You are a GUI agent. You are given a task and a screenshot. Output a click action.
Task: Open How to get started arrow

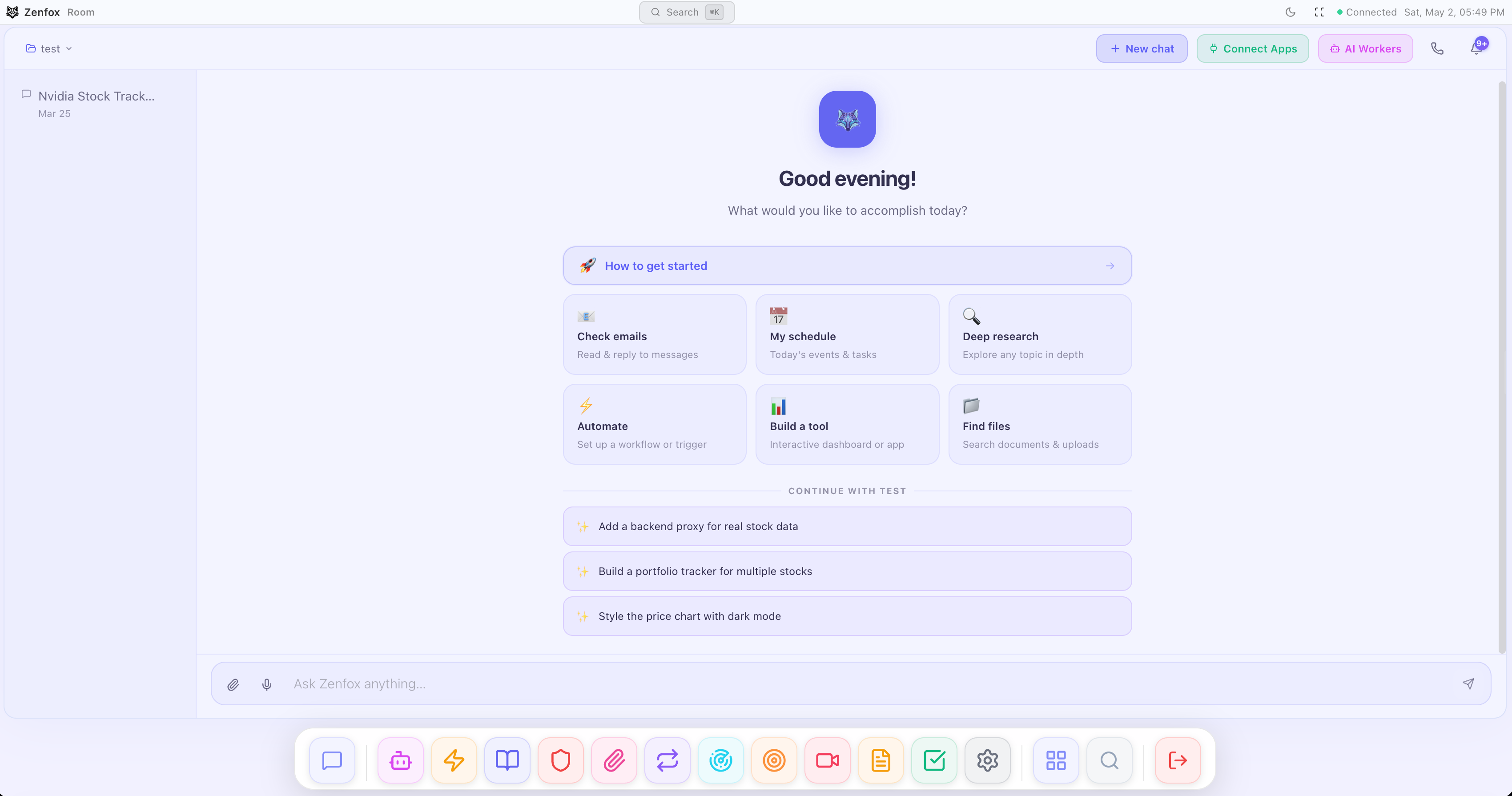pyautogui.click(x=1110, y=266)
